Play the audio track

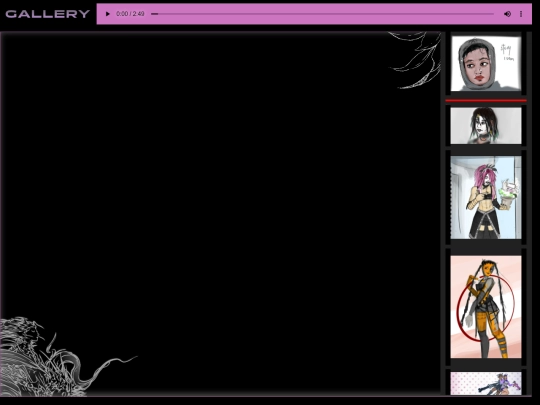click(x=107, y=14)
